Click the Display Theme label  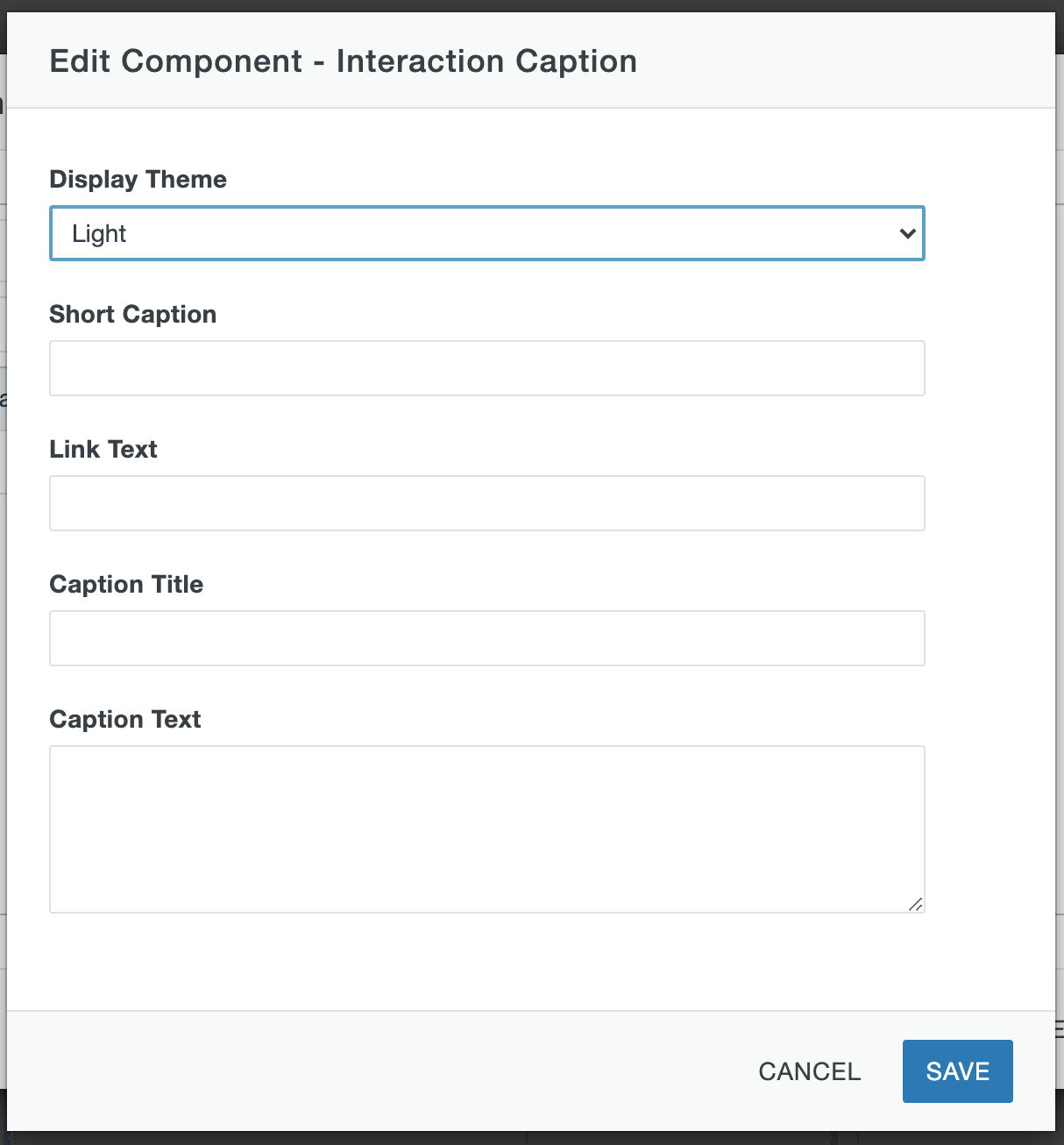[x=138, y=179]
